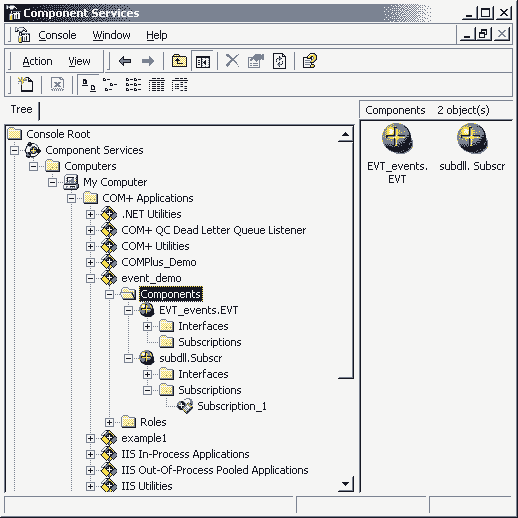Screen dimensions: 518x518
Task: Select the large subdll.Subscr icon in right pane
Action: [472, 139]
